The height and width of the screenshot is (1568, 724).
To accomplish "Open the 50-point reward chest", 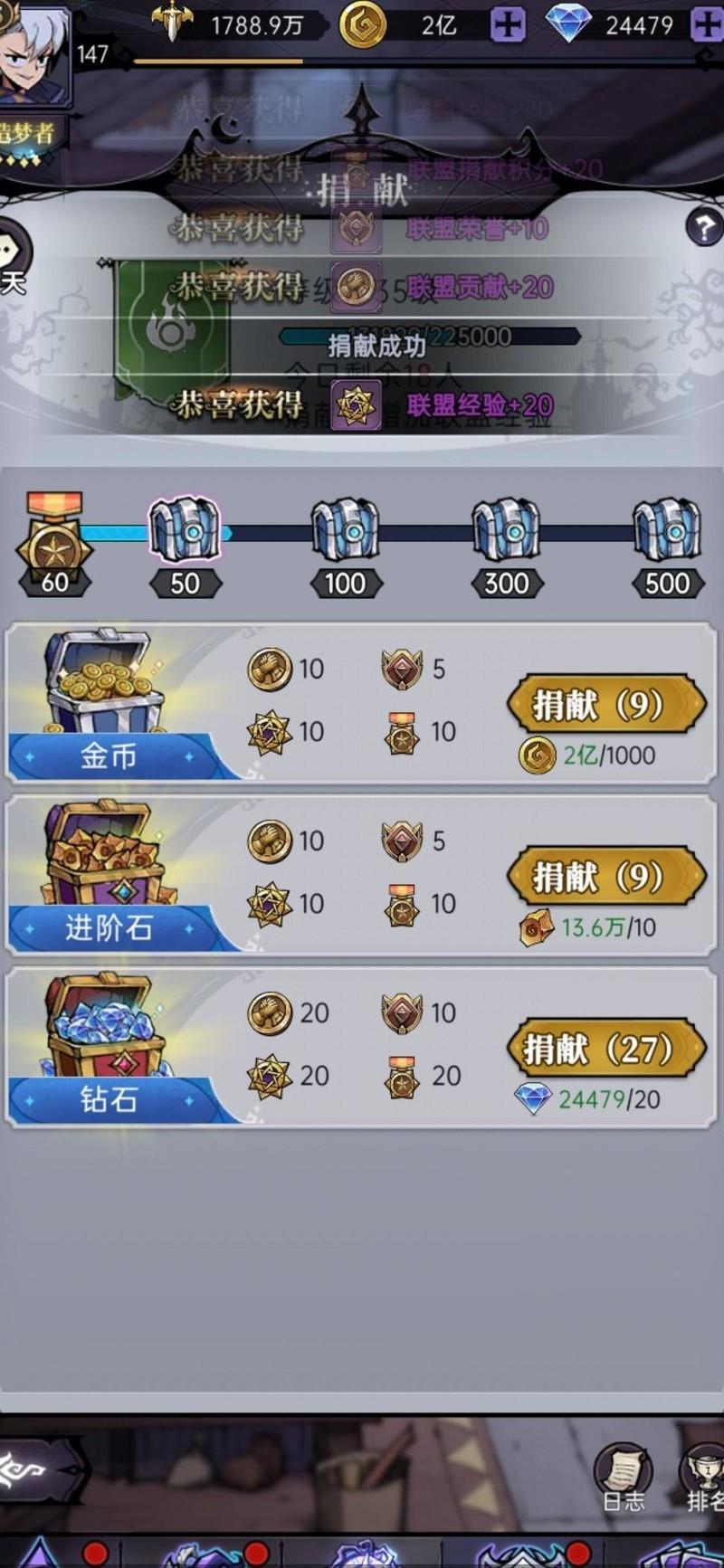I will tap(185, 530).
